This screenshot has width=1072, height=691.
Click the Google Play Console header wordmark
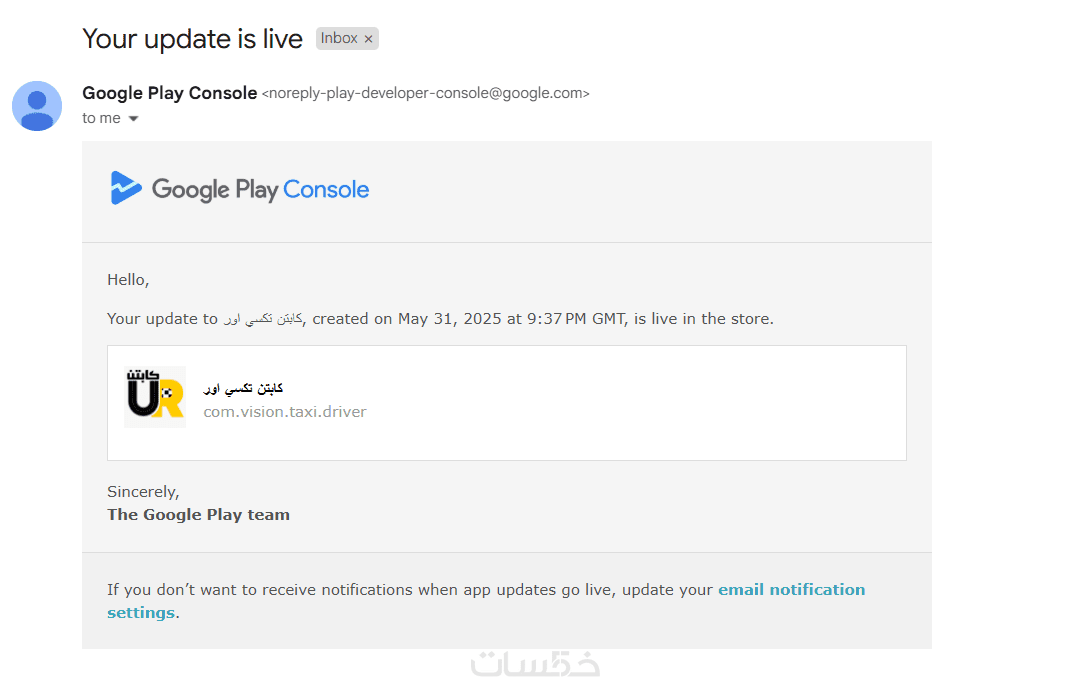(x=260, y=189)
